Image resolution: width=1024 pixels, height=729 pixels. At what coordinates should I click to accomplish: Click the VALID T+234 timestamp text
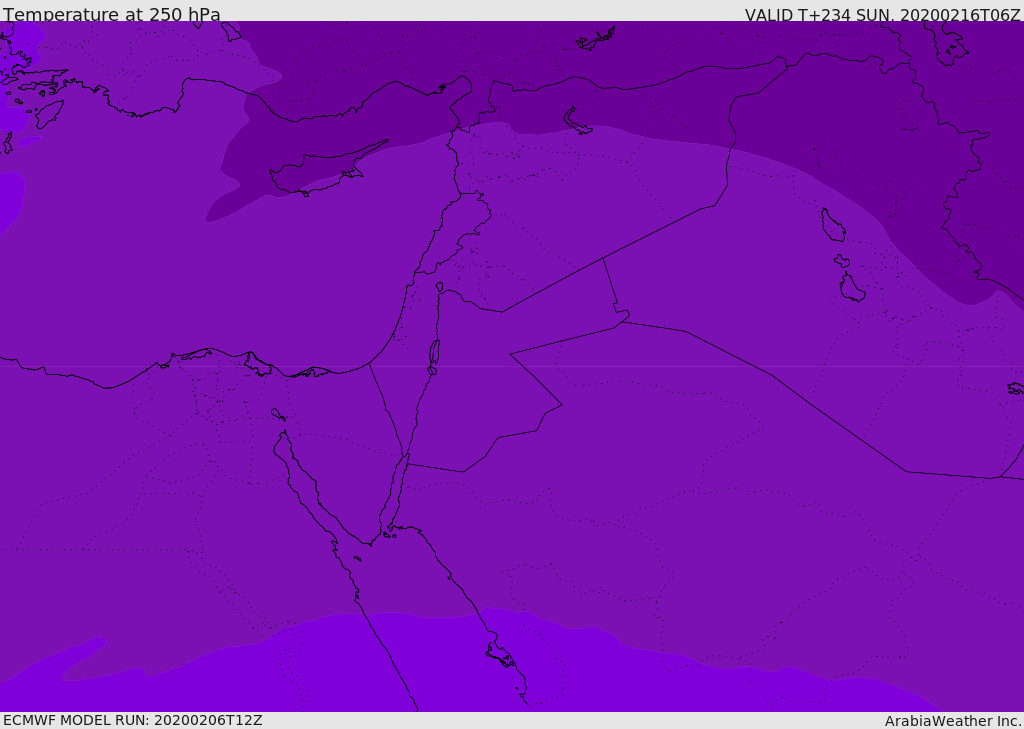point(882,14)
